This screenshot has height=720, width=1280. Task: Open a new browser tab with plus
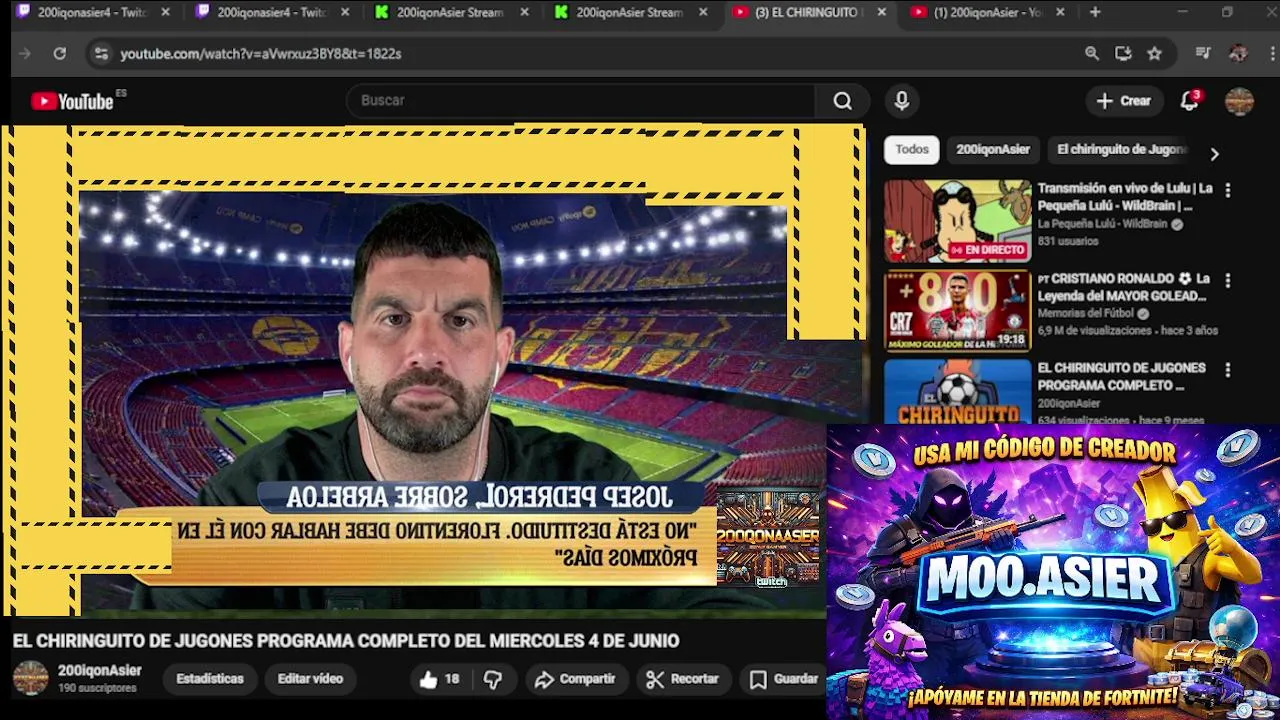pos(1095,12)
